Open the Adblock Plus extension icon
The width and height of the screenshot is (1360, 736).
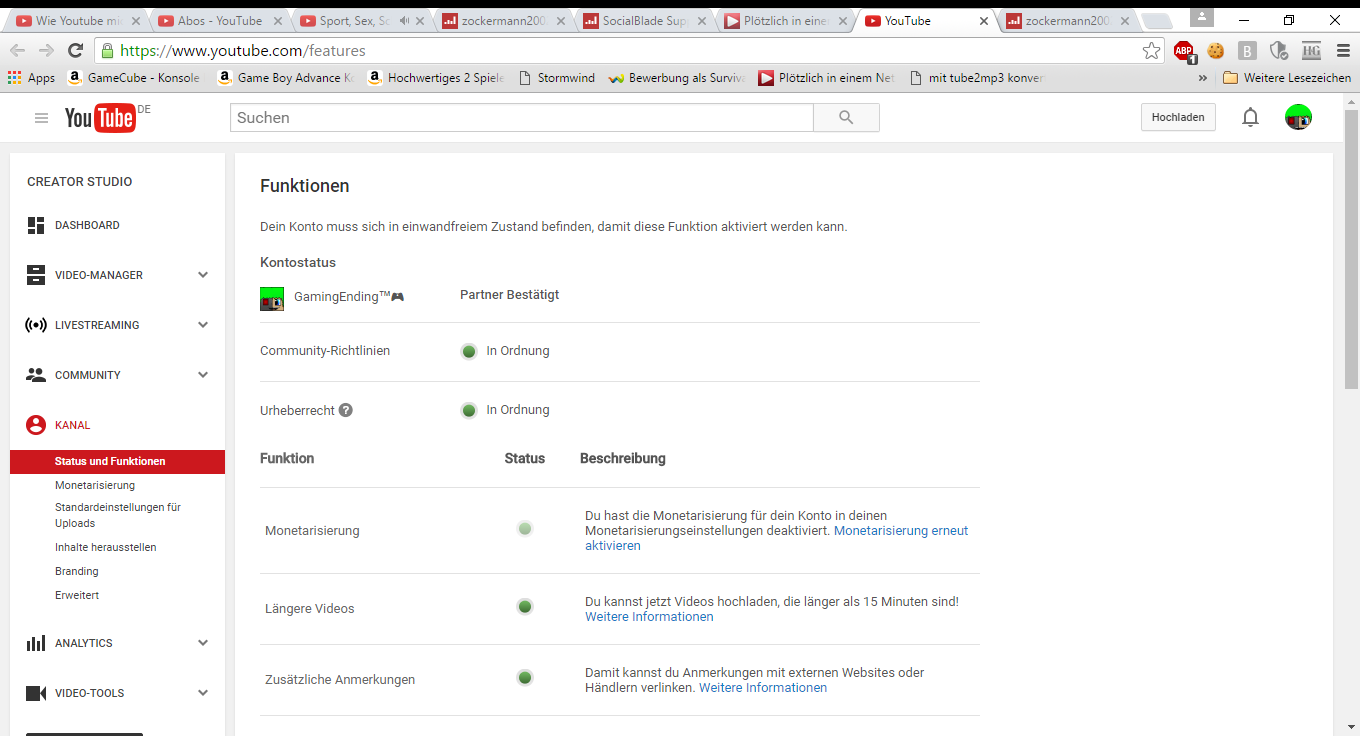point(1184,51)
